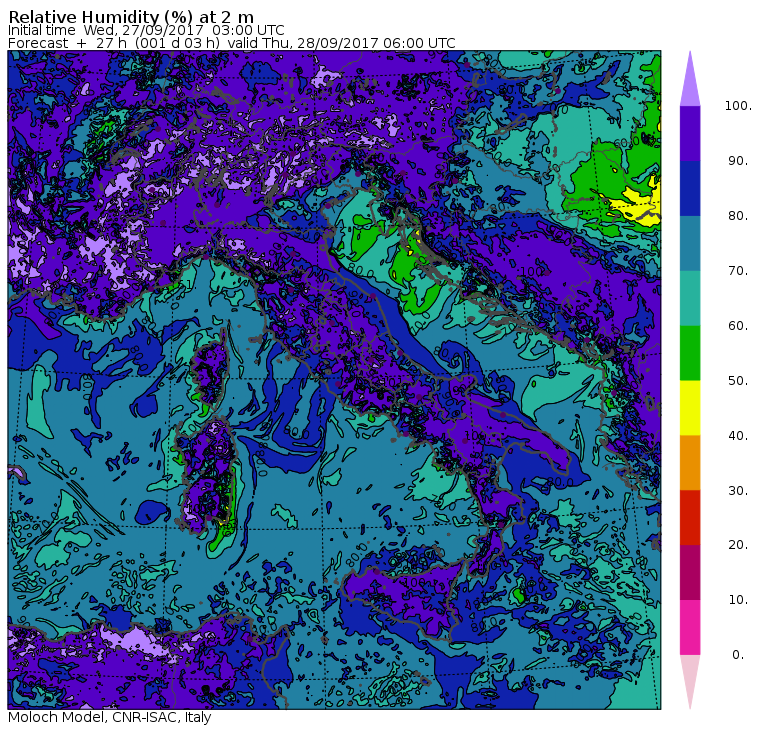Click the '90.' colorbar label
760x731 pixels.
tap(738, 160)
